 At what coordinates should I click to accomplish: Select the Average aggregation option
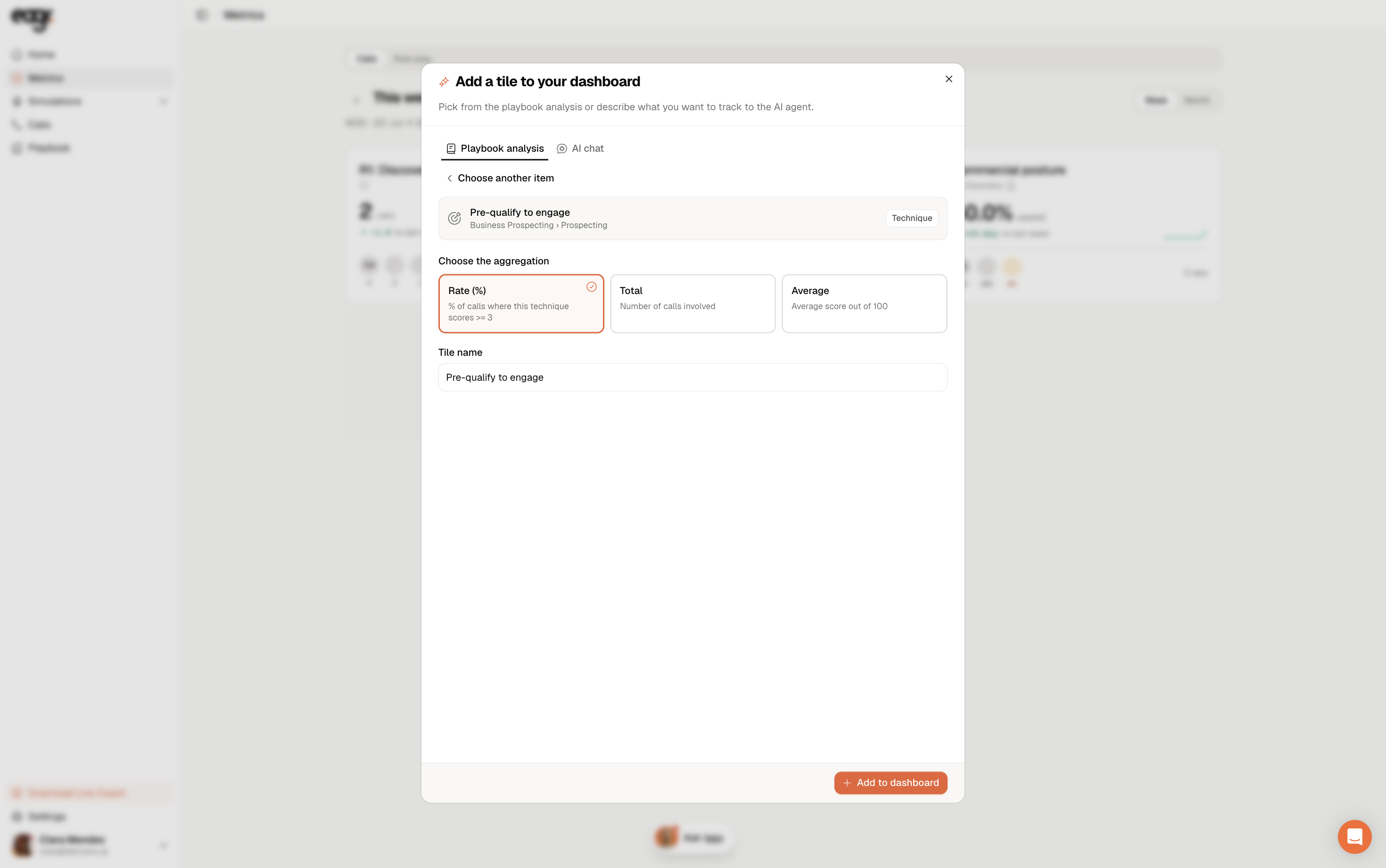pyautogui.click(x=864, y=303)
